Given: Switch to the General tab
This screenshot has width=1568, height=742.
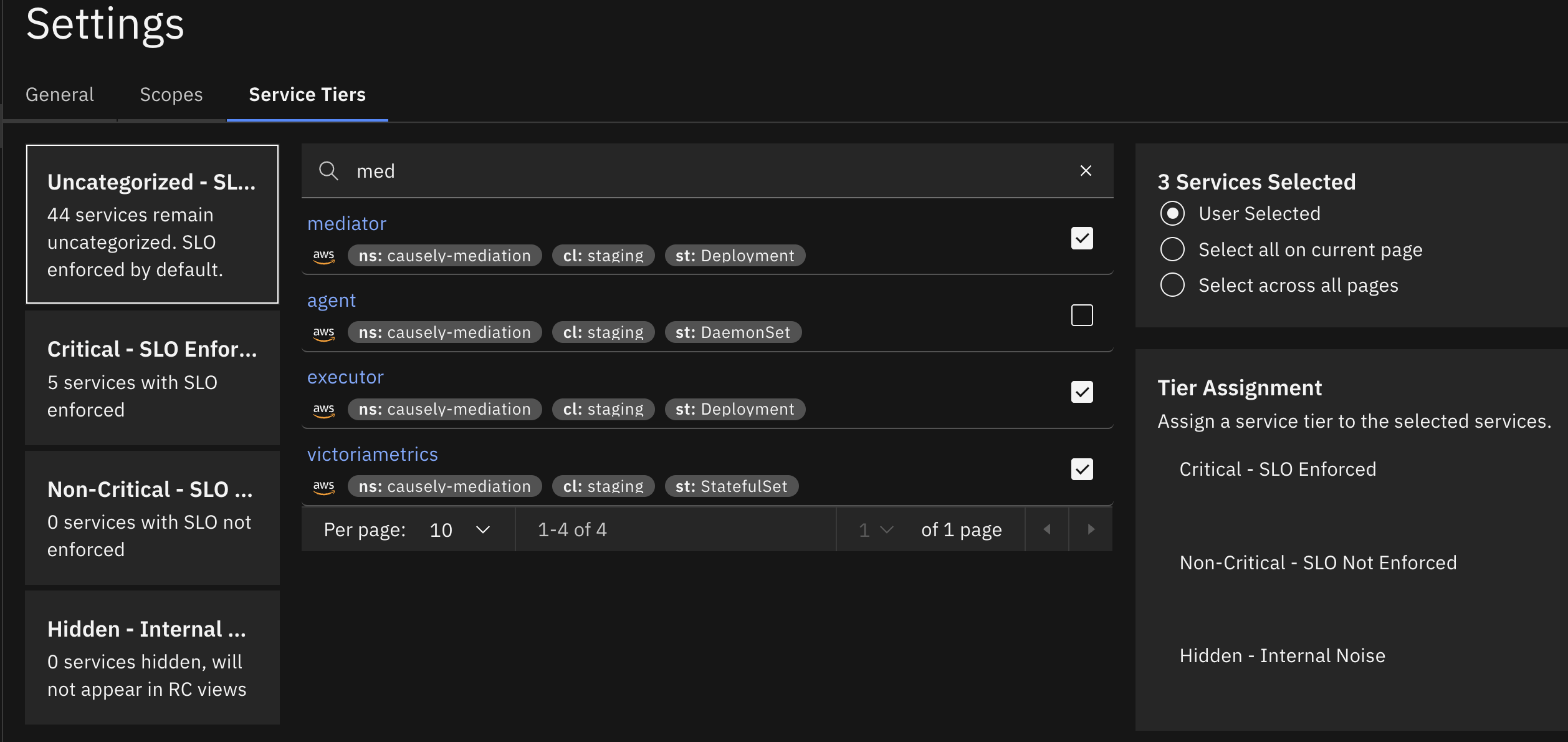Looking at the screenshot, I should click(x=59, y=94).
